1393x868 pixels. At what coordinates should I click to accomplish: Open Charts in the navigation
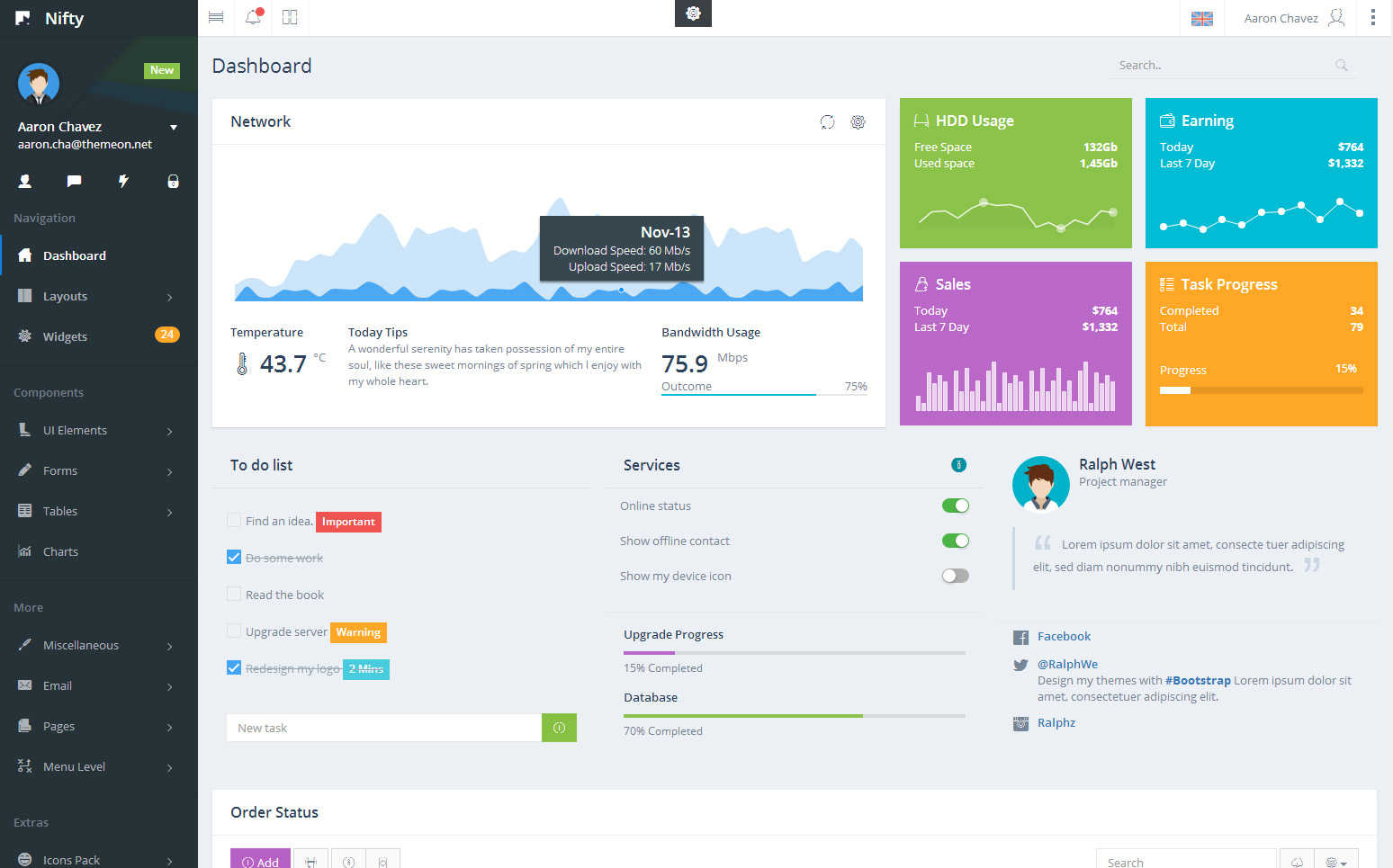coord(99,551)
